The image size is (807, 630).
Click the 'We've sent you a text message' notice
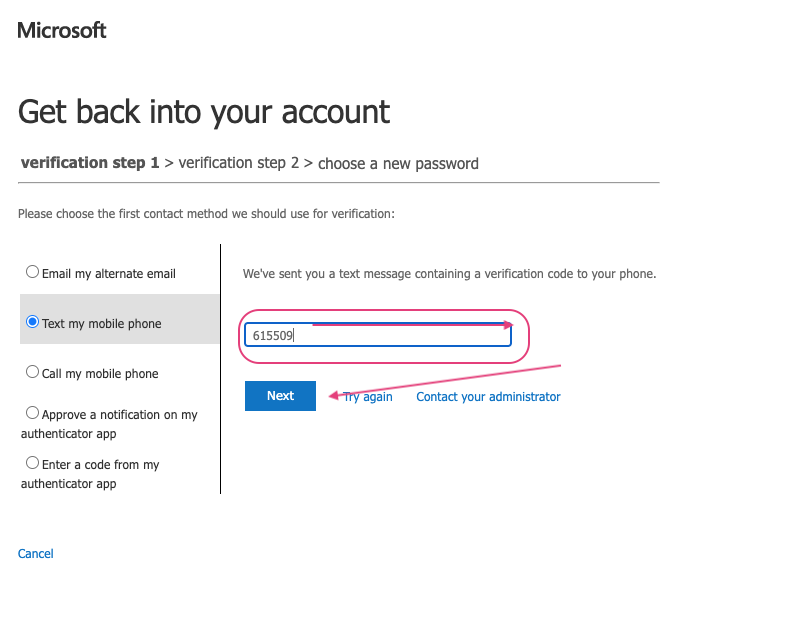(x=449, y=274)
